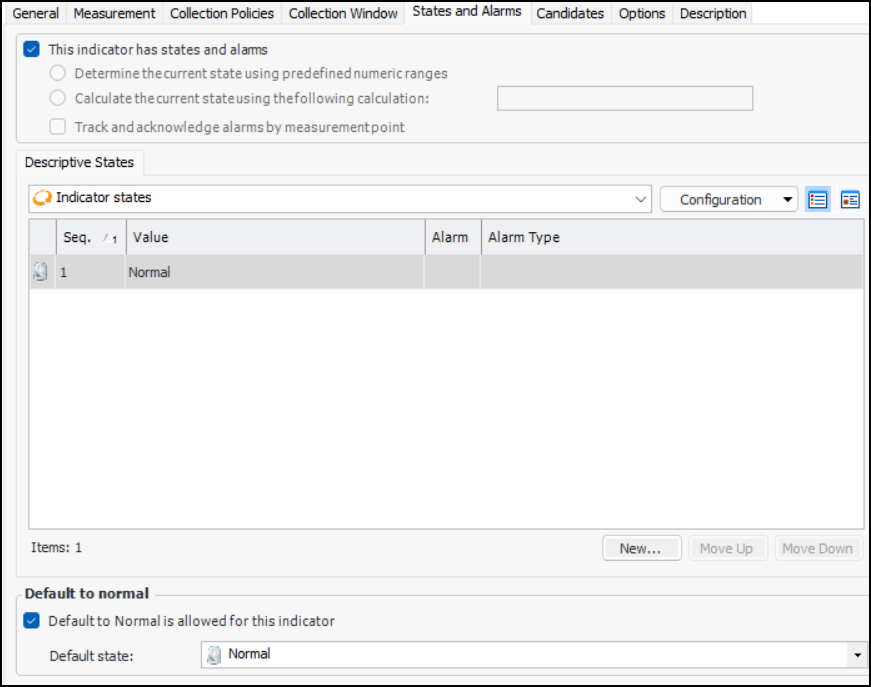The image size is (871, 687).
Task: Select the States and Alarms tab
Action: [x=467, y=12]
